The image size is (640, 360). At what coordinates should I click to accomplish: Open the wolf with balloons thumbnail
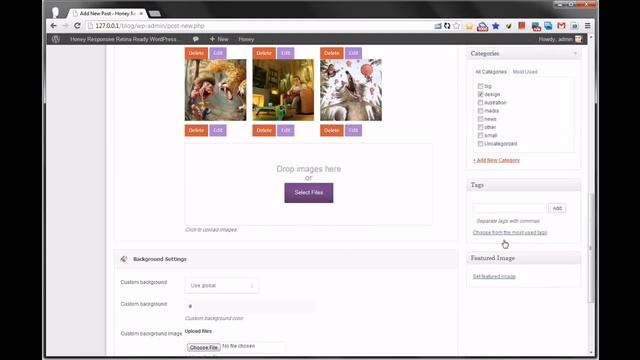[x=351, y=90]
